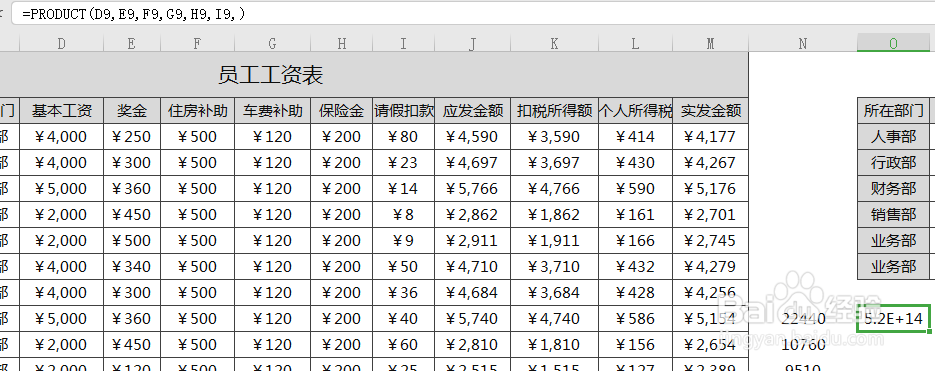The height and width of the screenshot is (371, 935).
Task: Click the net pay cell ¥2,745
Action: tap(710, 240)
